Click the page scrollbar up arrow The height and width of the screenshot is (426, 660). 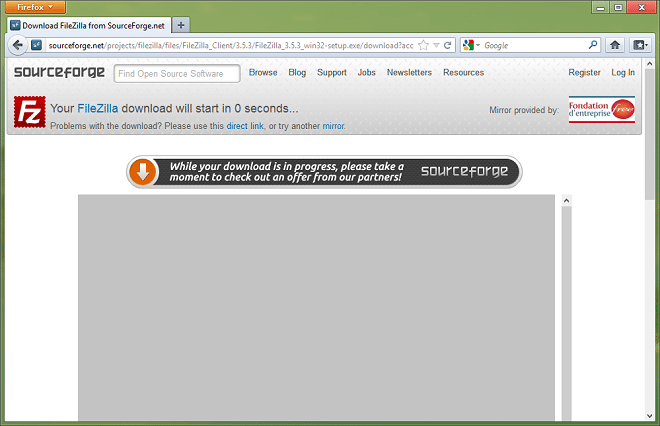pos(649,64)
